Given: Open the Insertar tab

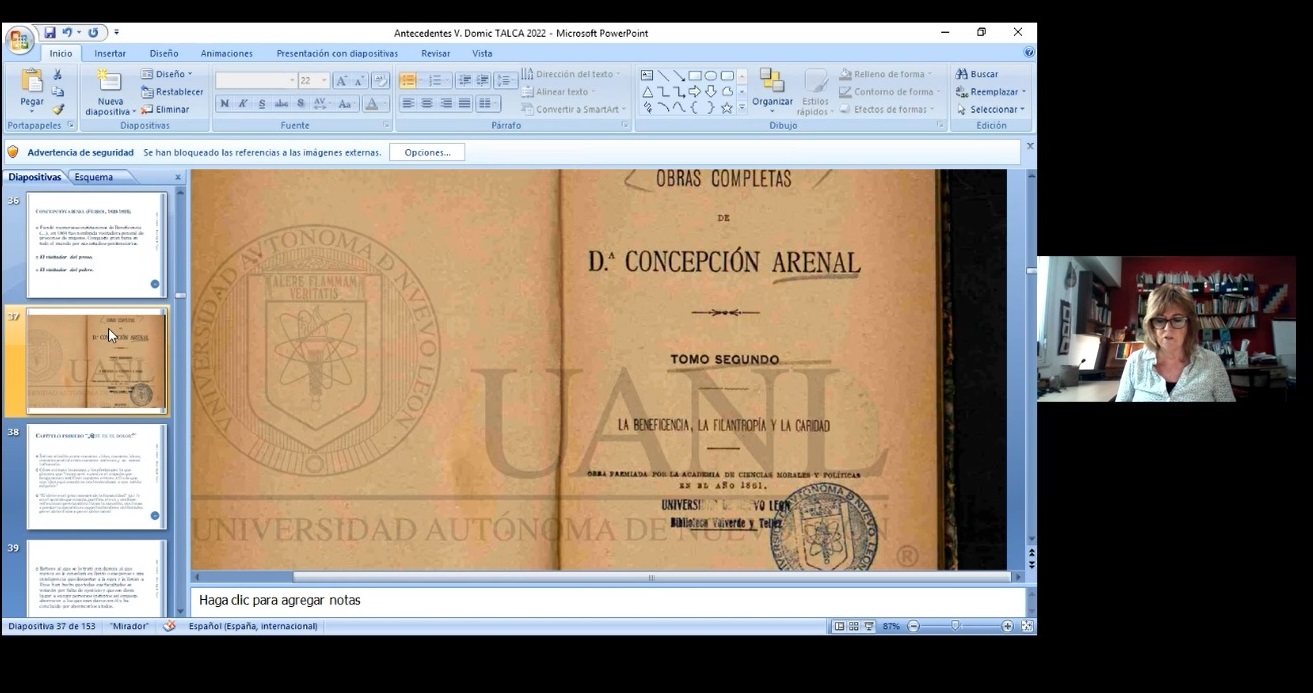Looking at the screenshot, I should [x=110, y=53].
